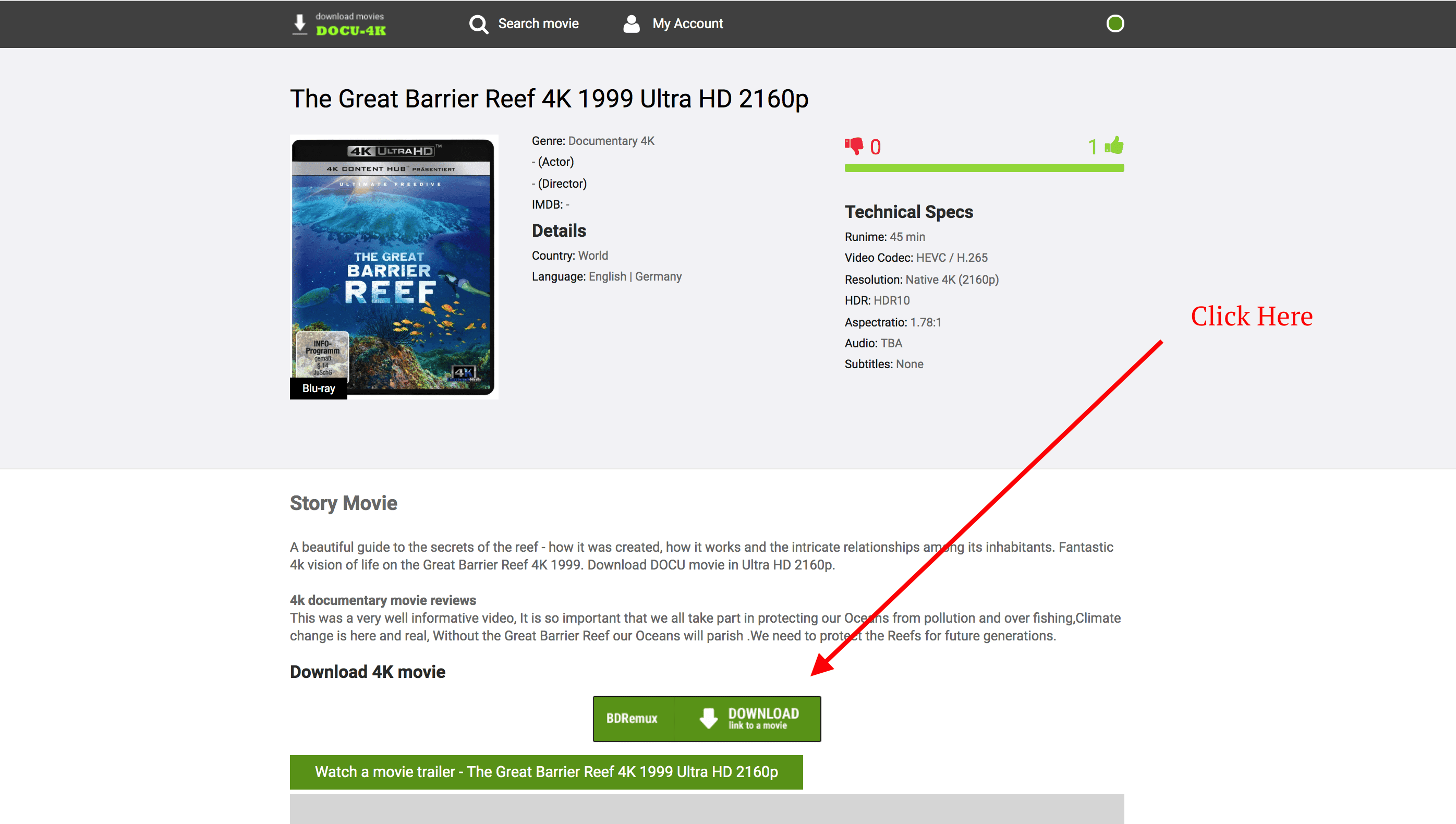Viewport: 1456px width, 824px height.
Task: Click the Download 4K movie heading
Action: point(367,672)
